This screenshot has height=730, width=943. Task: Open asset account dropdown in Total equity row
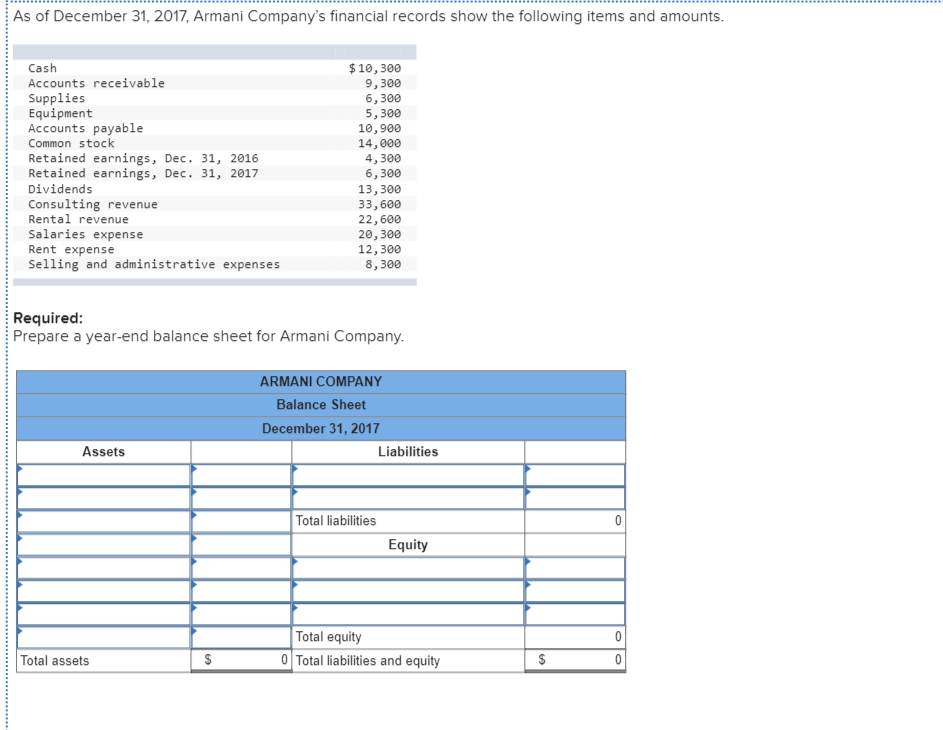pyautogui.click(x=103, y=637)
